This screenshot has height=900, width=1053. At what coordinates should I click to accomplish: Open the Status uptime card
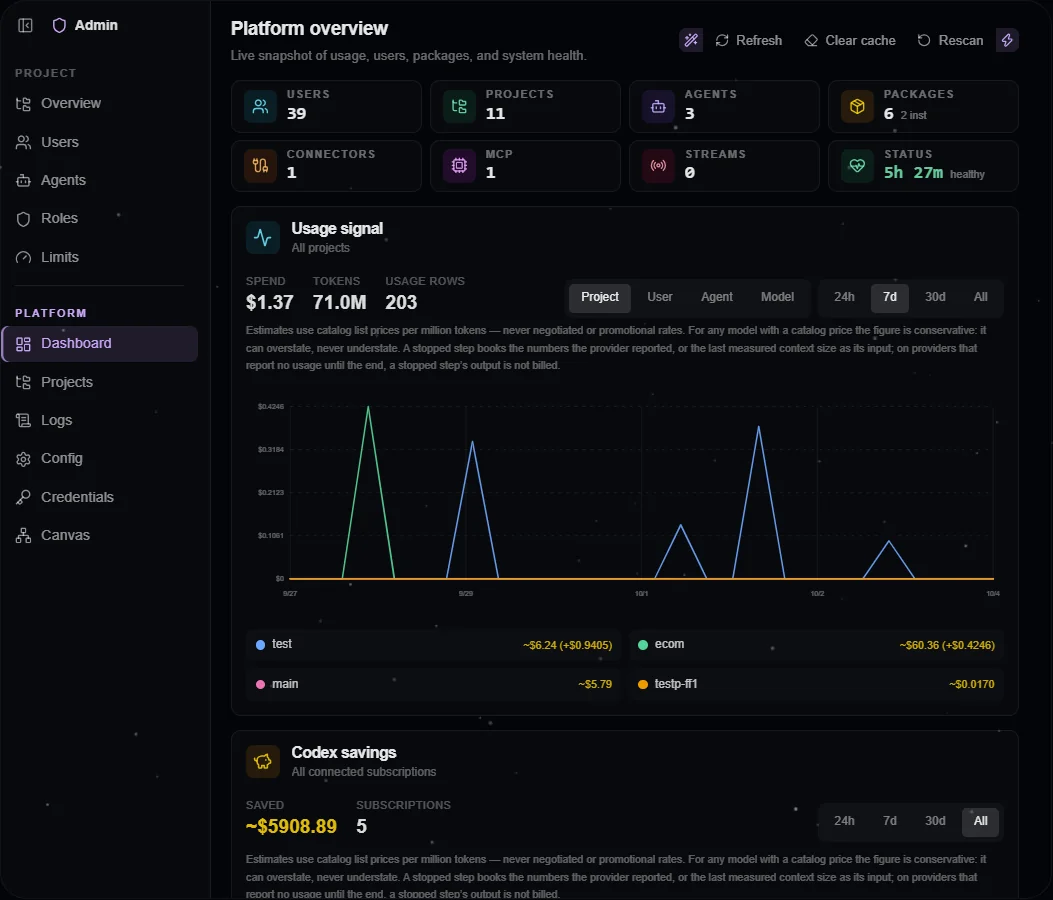[x=923, y=165]
